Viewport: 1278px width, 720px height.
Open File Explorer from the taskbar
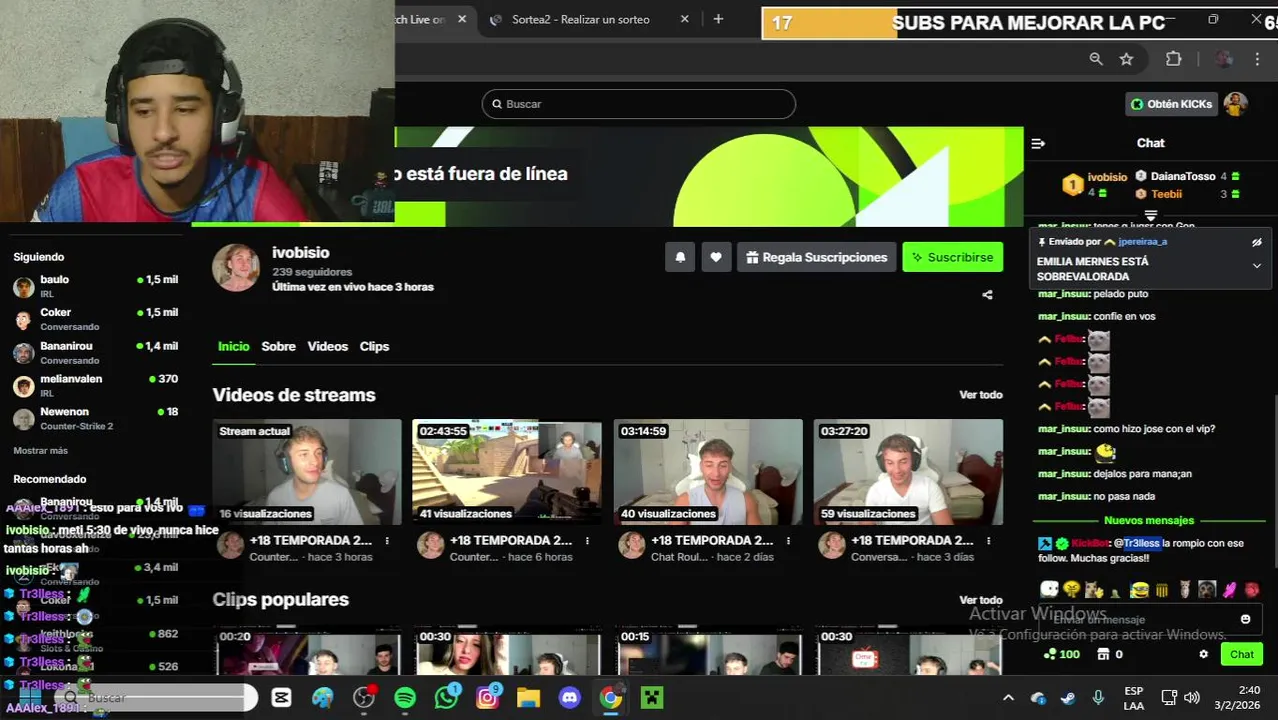click(528, 698)
